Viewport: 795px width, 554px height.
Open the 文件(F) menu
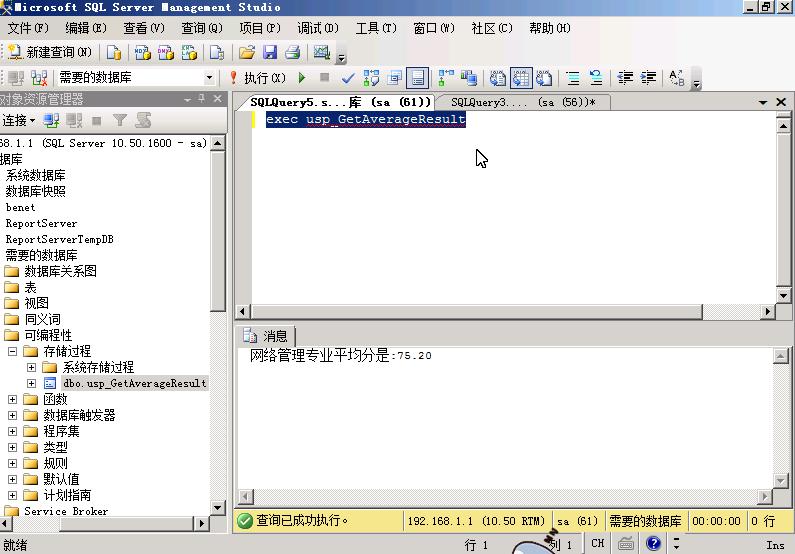click(28, 28)
